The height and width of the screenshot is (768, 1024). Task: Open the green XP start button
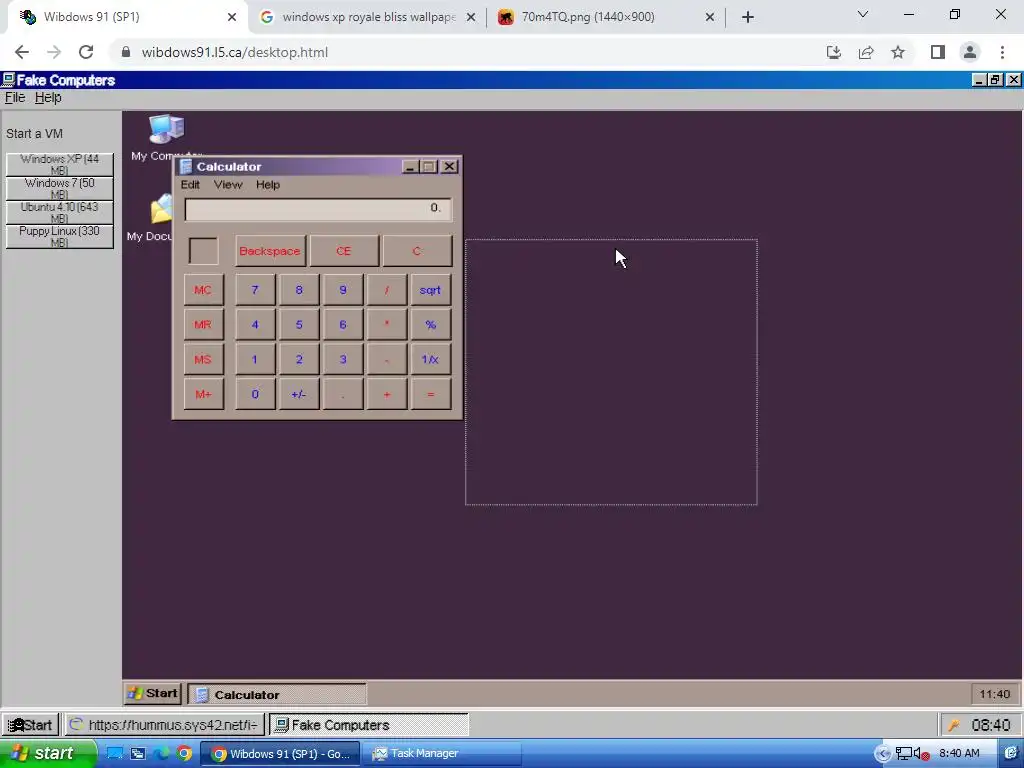coord(47,754)
